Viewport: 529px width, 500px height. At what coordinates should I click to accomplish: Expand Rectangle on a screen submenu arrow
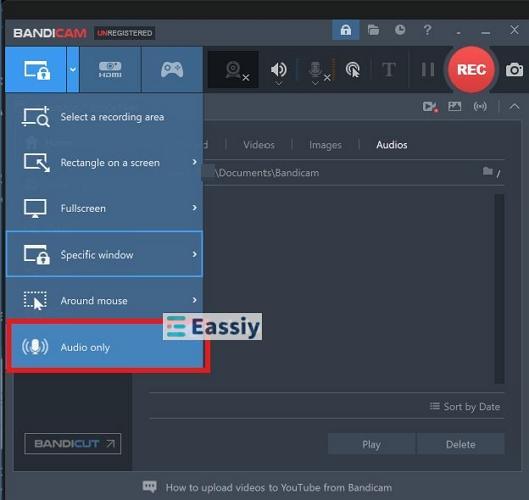click(x=195, y=162)
